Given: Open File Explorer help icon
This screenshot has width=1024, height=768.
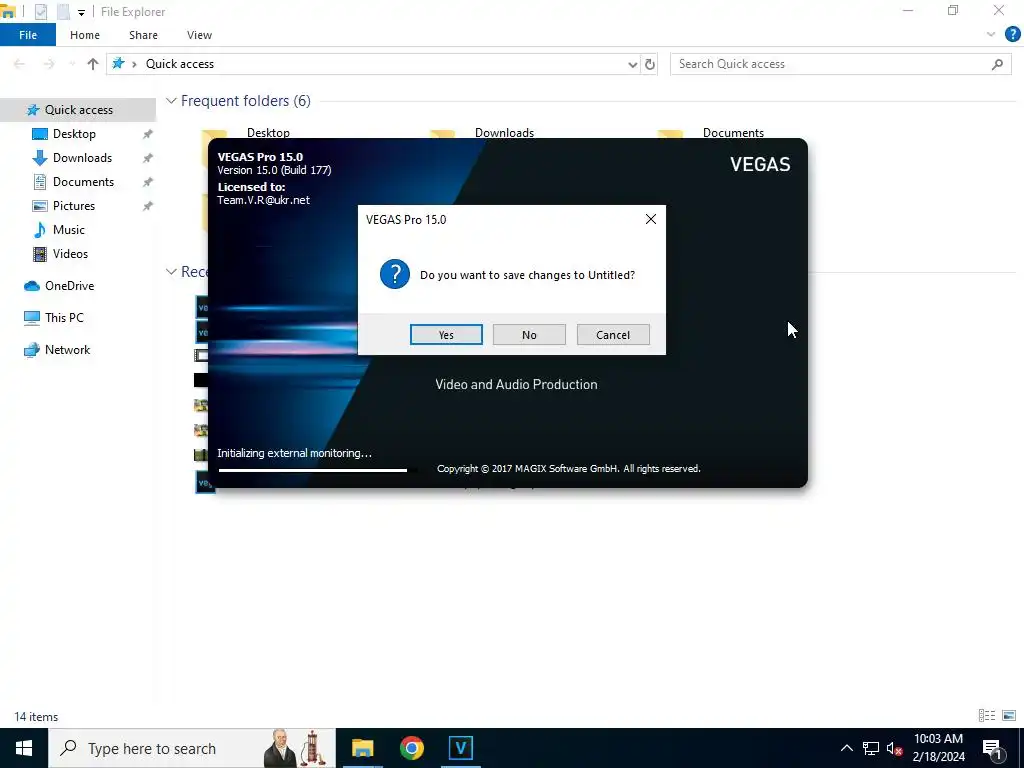Looking at the screenshot, I should pyautogui.click(x=1012, y=35).
